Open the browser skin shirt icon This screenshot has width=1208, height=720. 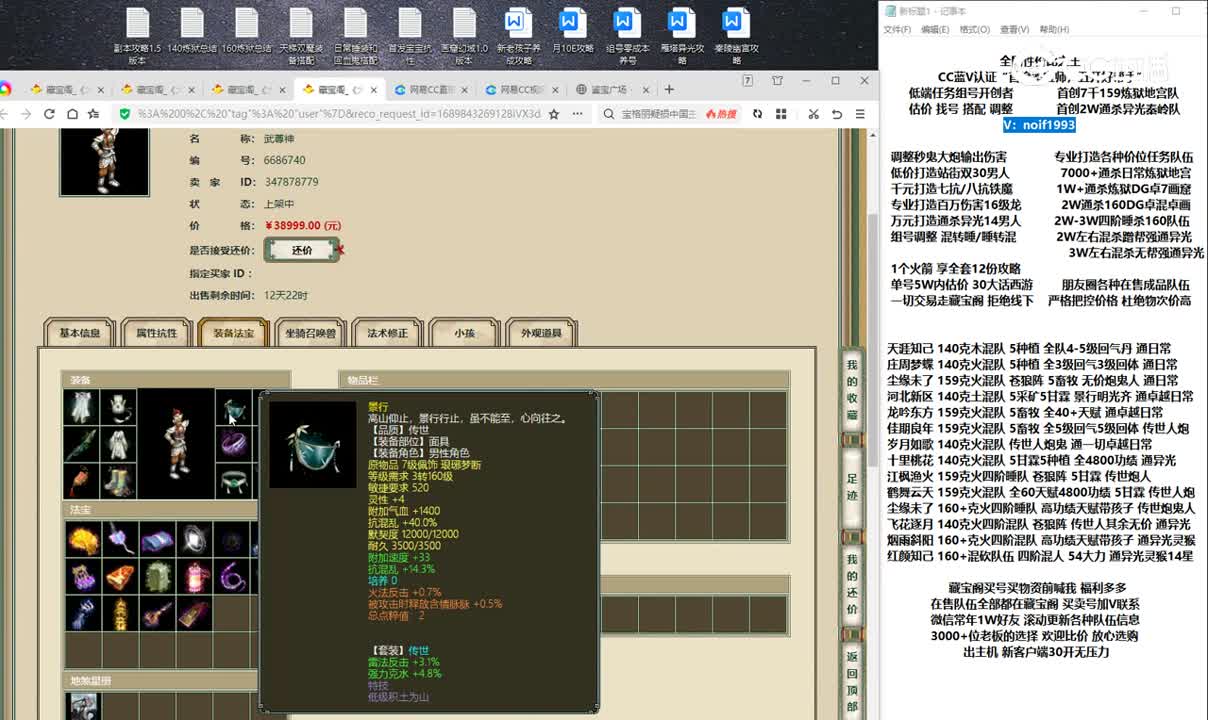(x=776, y=81)
